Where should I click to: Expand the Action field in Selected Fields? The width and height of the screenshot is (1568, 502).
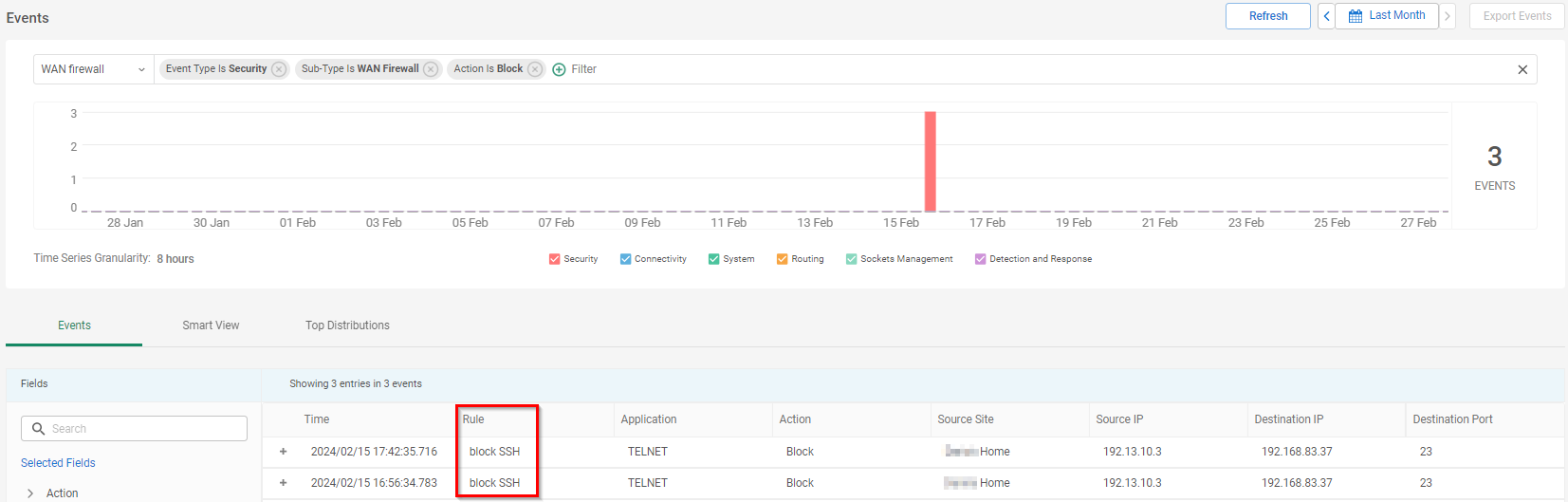31,493
